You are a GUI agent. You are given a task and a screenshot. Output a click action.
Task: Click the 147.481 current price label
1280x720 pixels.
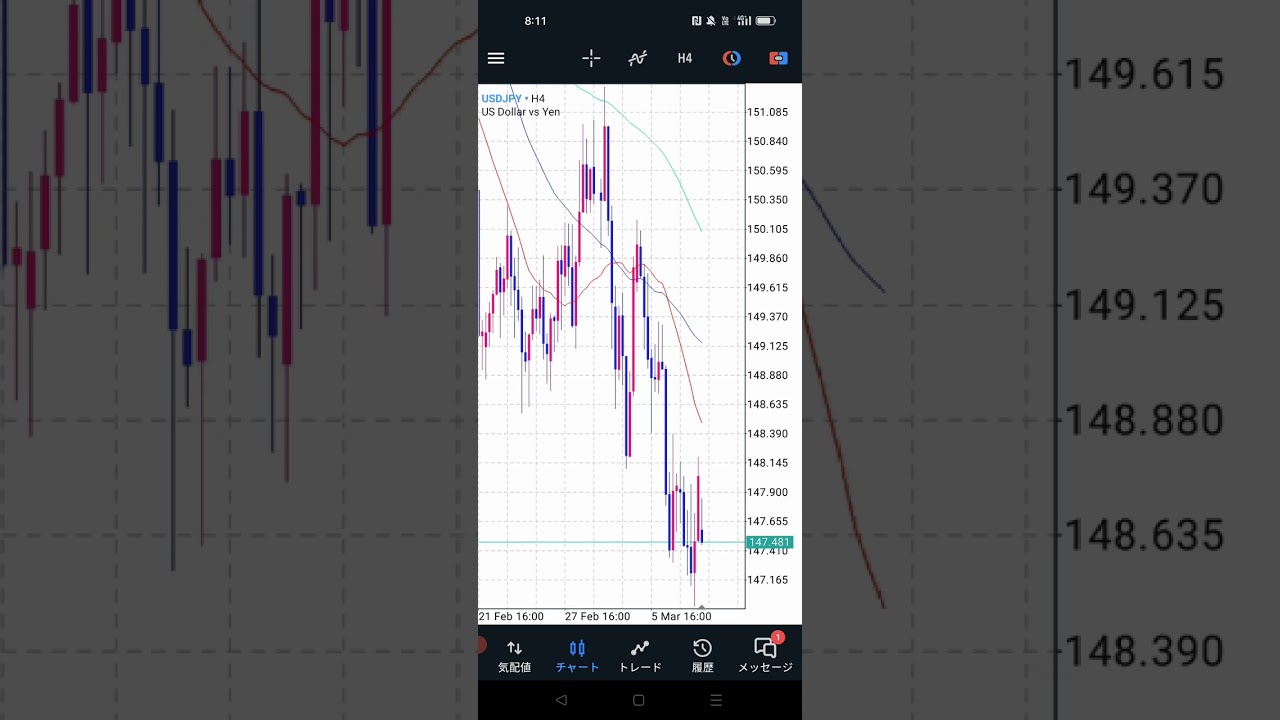(769, 542)
